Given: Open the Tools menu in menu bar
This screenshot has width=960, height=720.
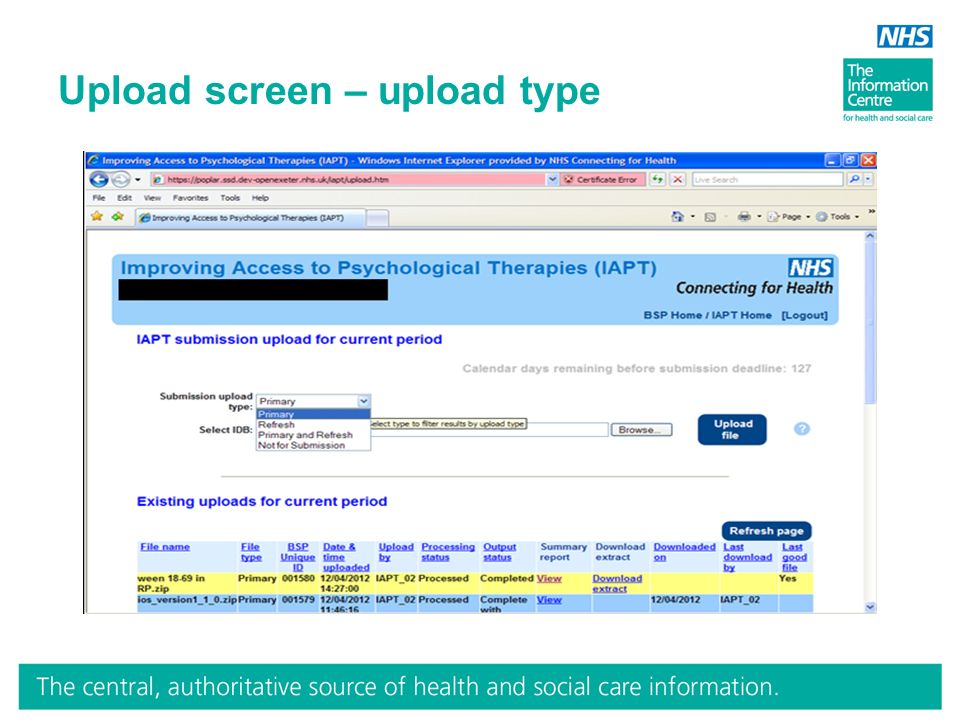Looking at the screenshot, I should [230, 198].
